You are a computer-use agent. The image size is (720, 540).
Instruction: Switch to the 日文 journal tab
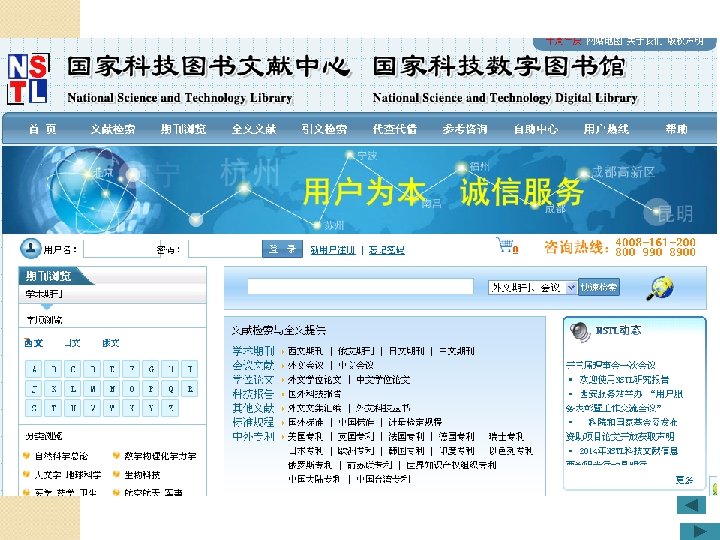[x=73, y=343]
